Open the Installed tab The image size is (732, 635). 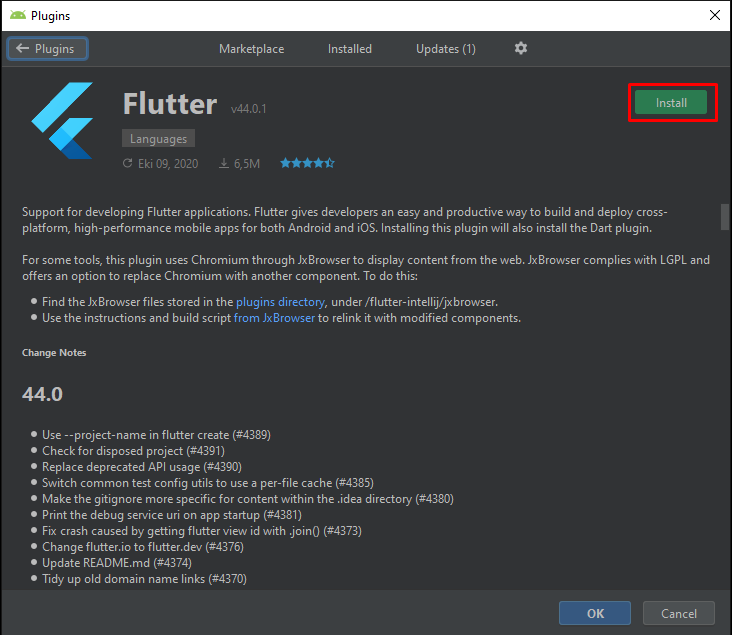[350, 49]
